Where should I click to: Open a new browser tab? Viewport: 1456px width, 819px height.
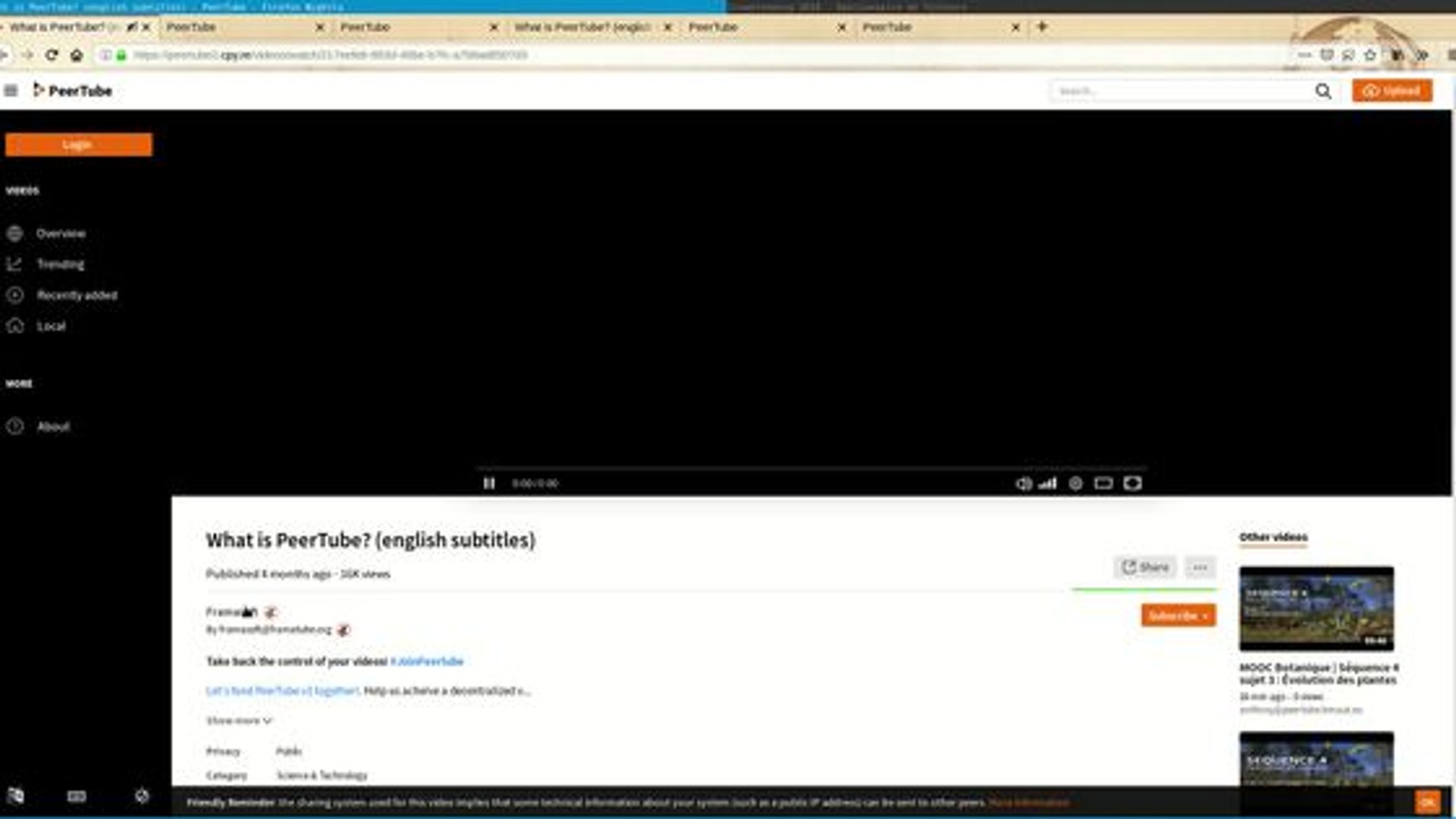(x=1042, y=27)
